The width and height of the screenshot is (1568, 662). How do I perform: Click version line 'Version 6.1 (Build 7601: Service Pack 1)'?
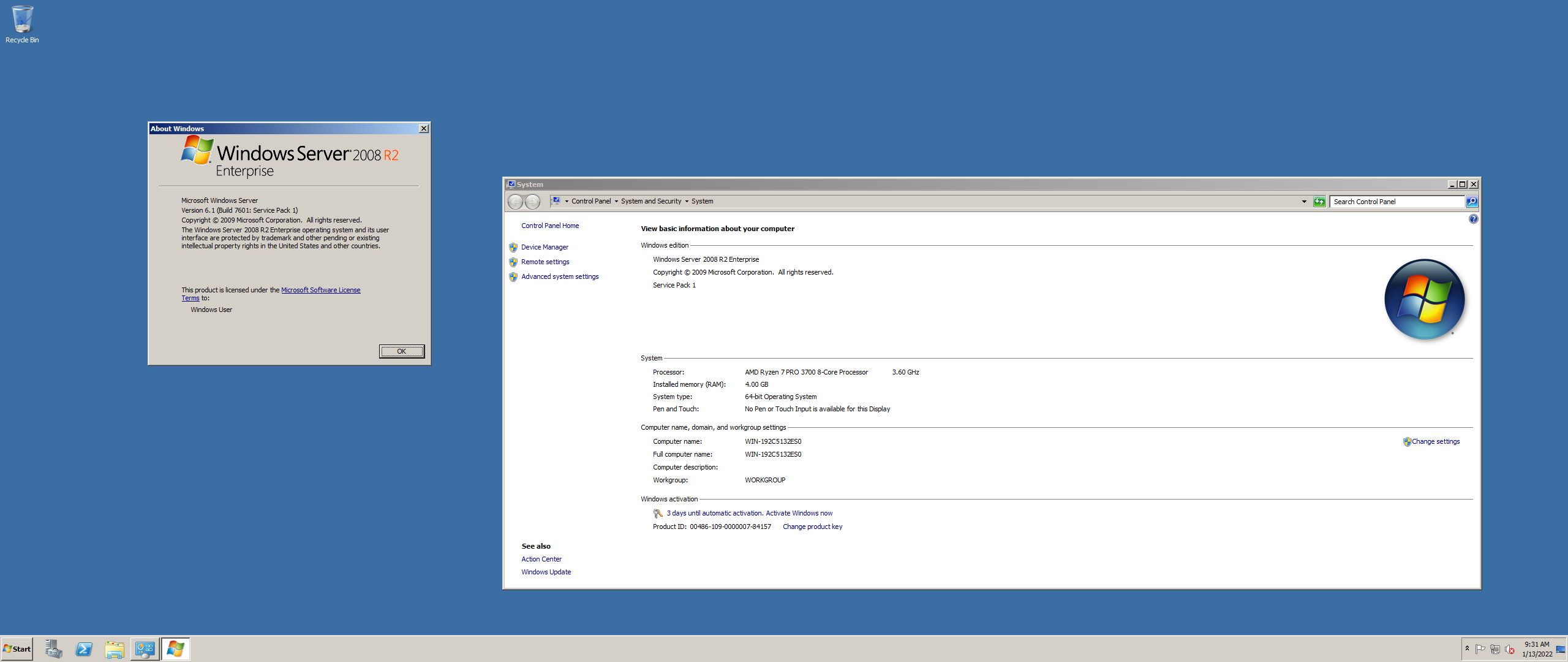pyautogui.click(x=239, y=210)
